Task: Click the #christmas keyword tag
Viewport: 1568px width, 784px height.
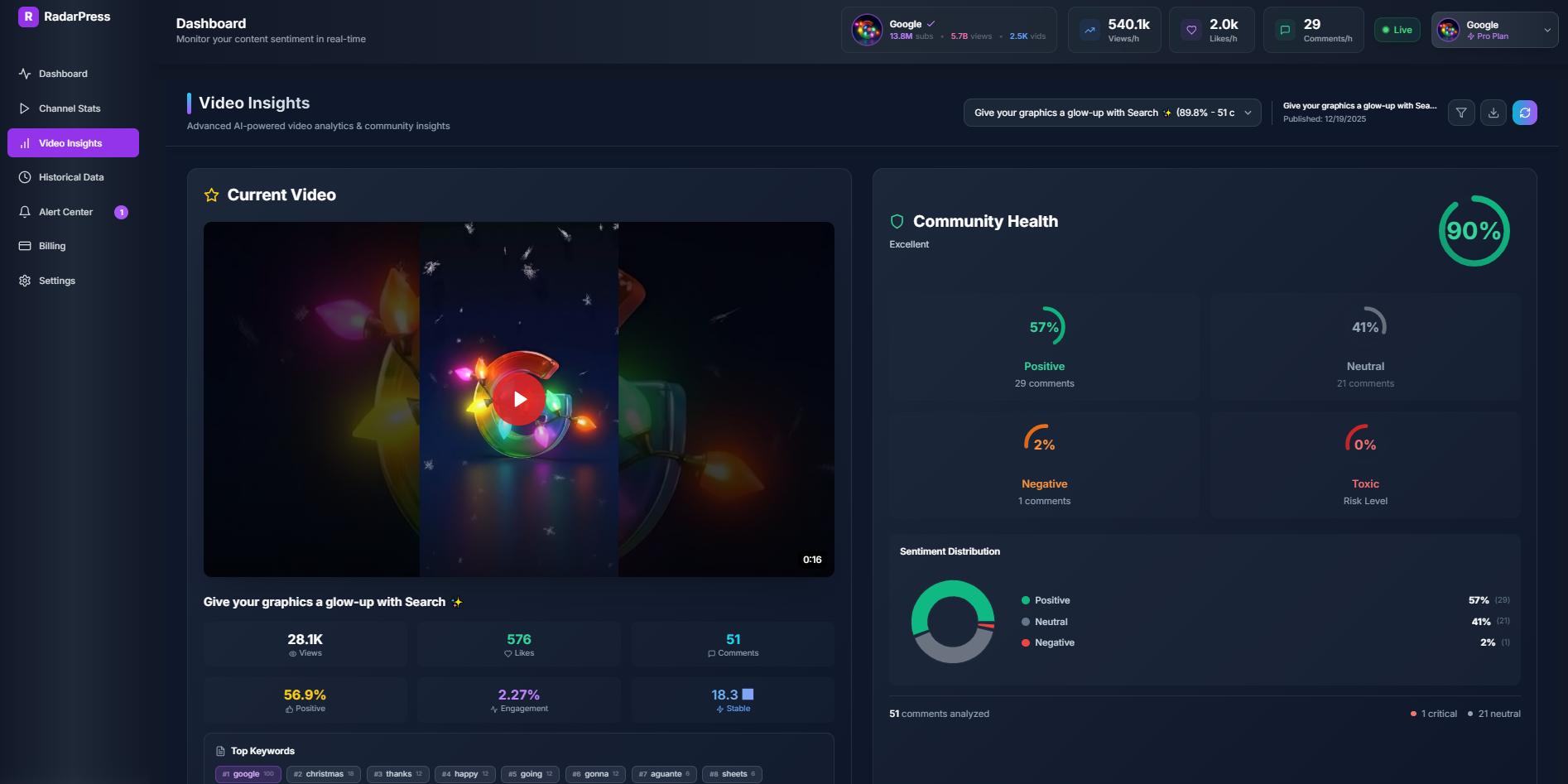Action: (x=323, y=773)
